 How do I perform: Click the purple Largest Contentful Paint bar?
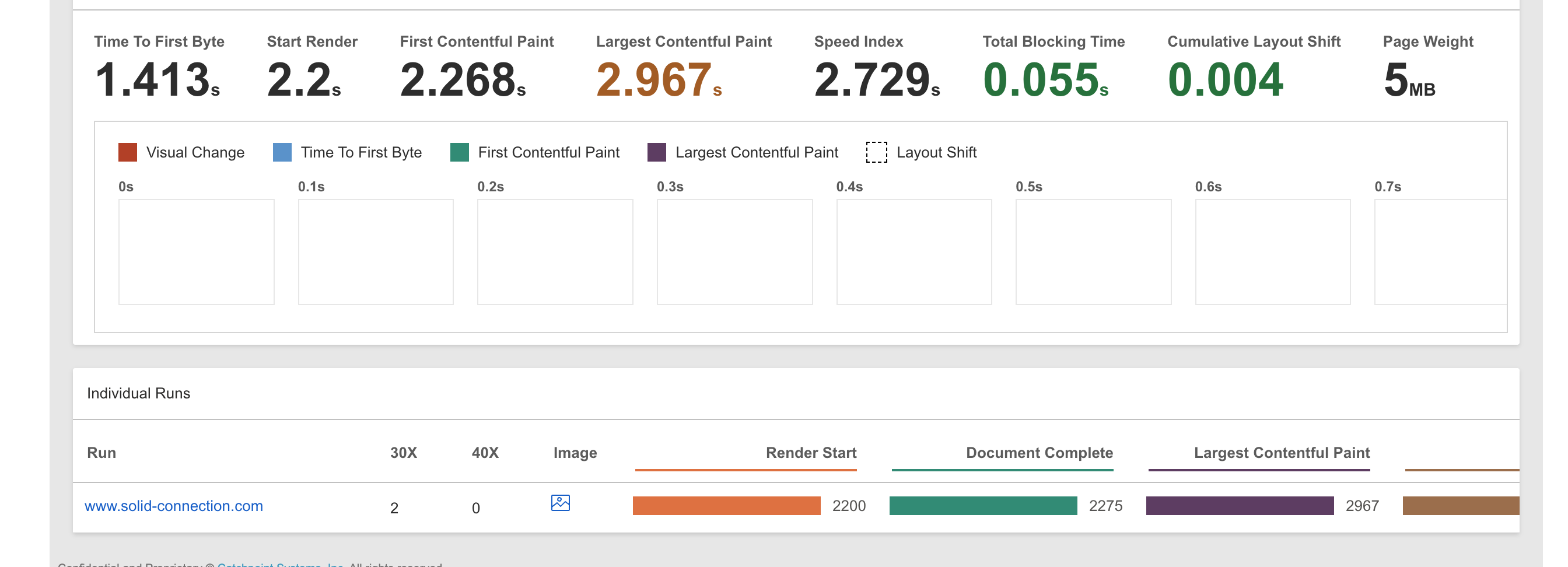tap(1240, 506)
